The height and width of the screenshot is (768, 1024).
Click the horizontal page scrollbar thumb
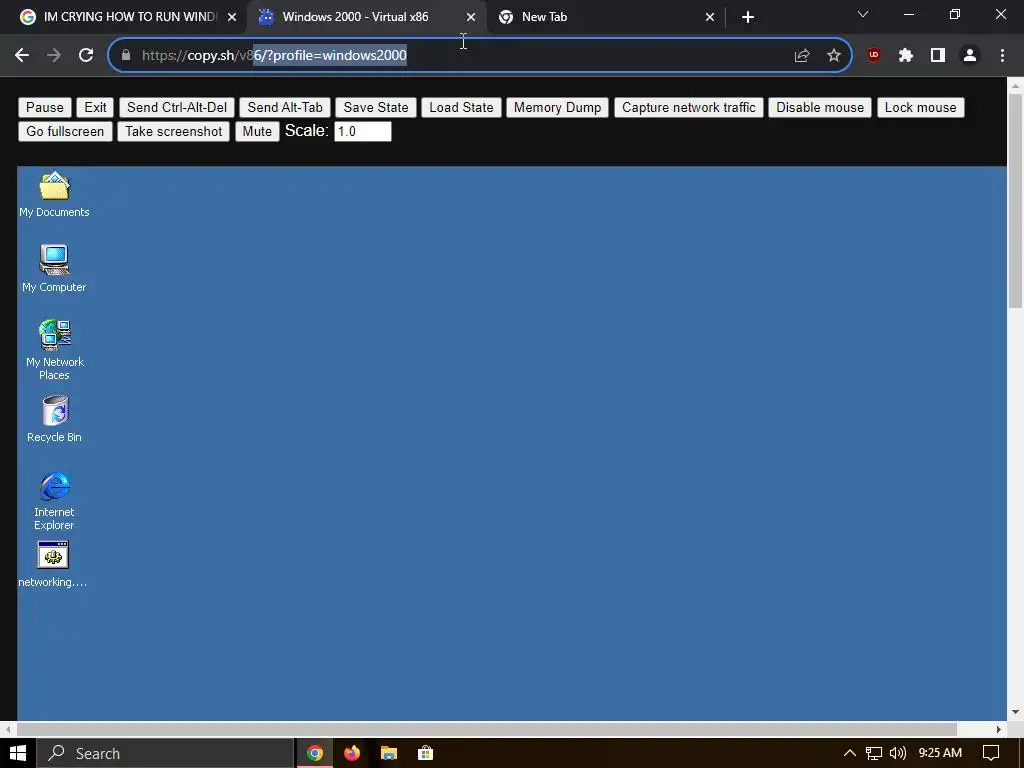(487, 729)
